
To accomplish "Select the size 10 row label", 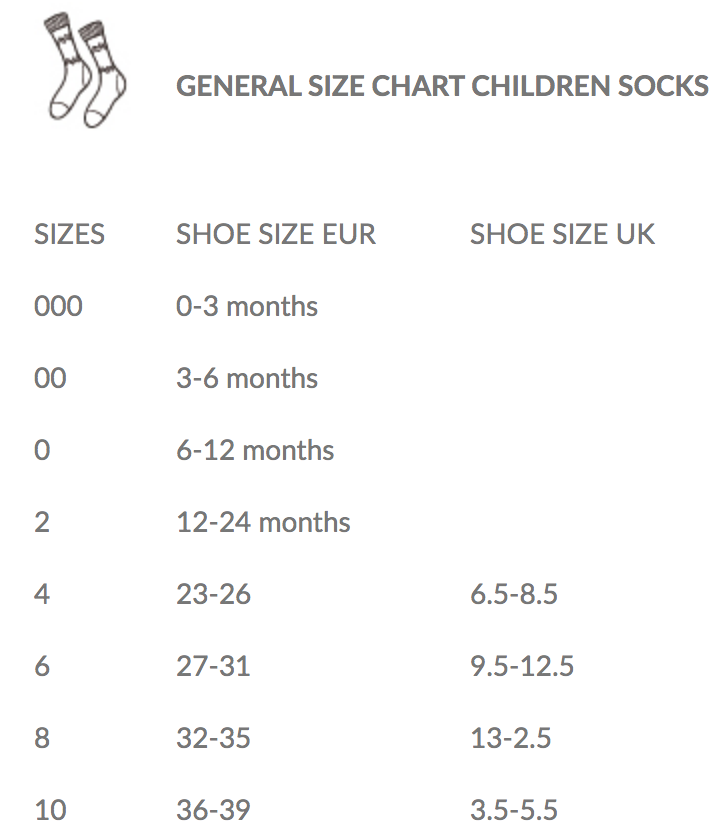I will 50,809.
